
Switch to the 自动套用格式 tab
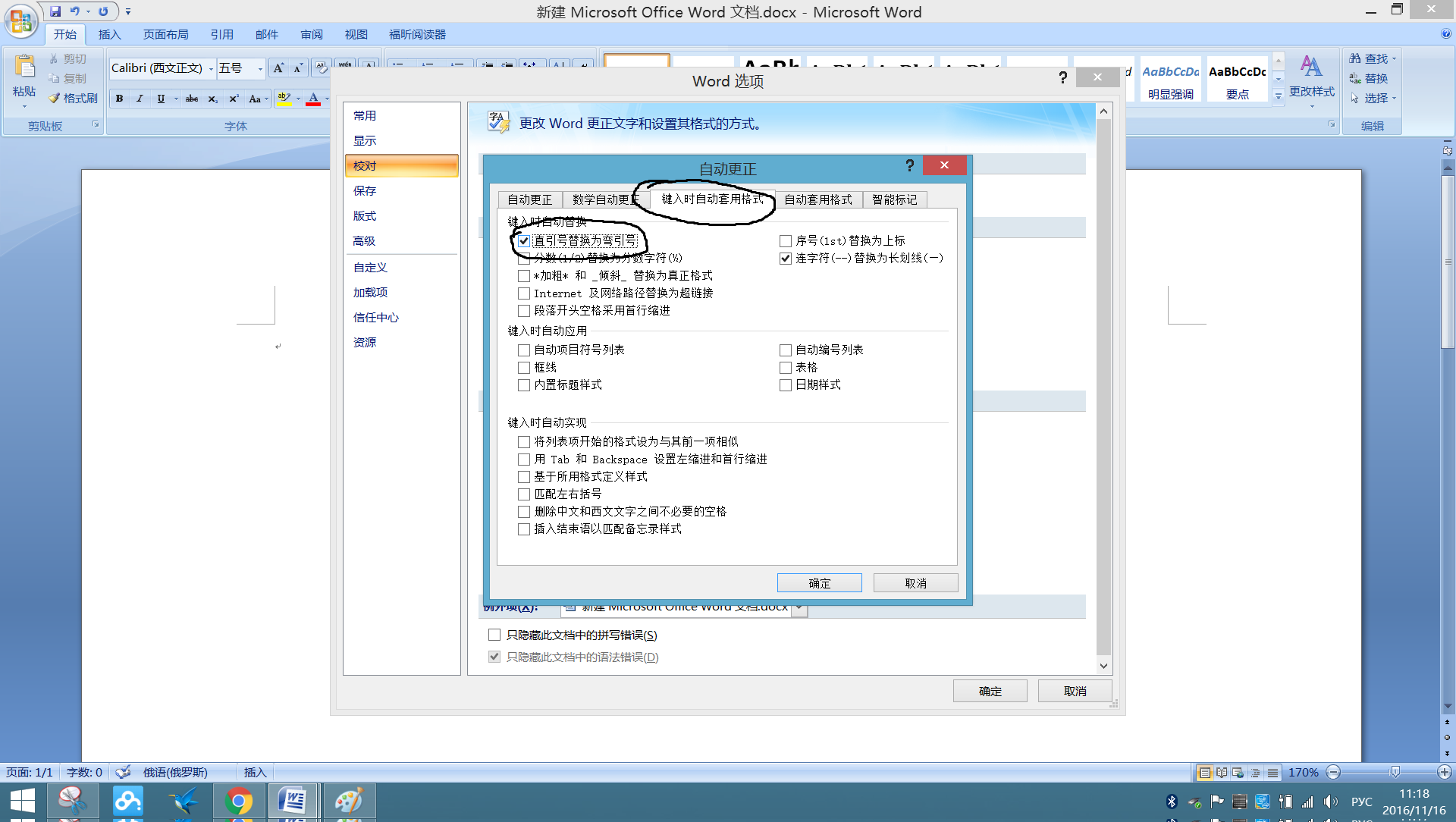point(817,199)
